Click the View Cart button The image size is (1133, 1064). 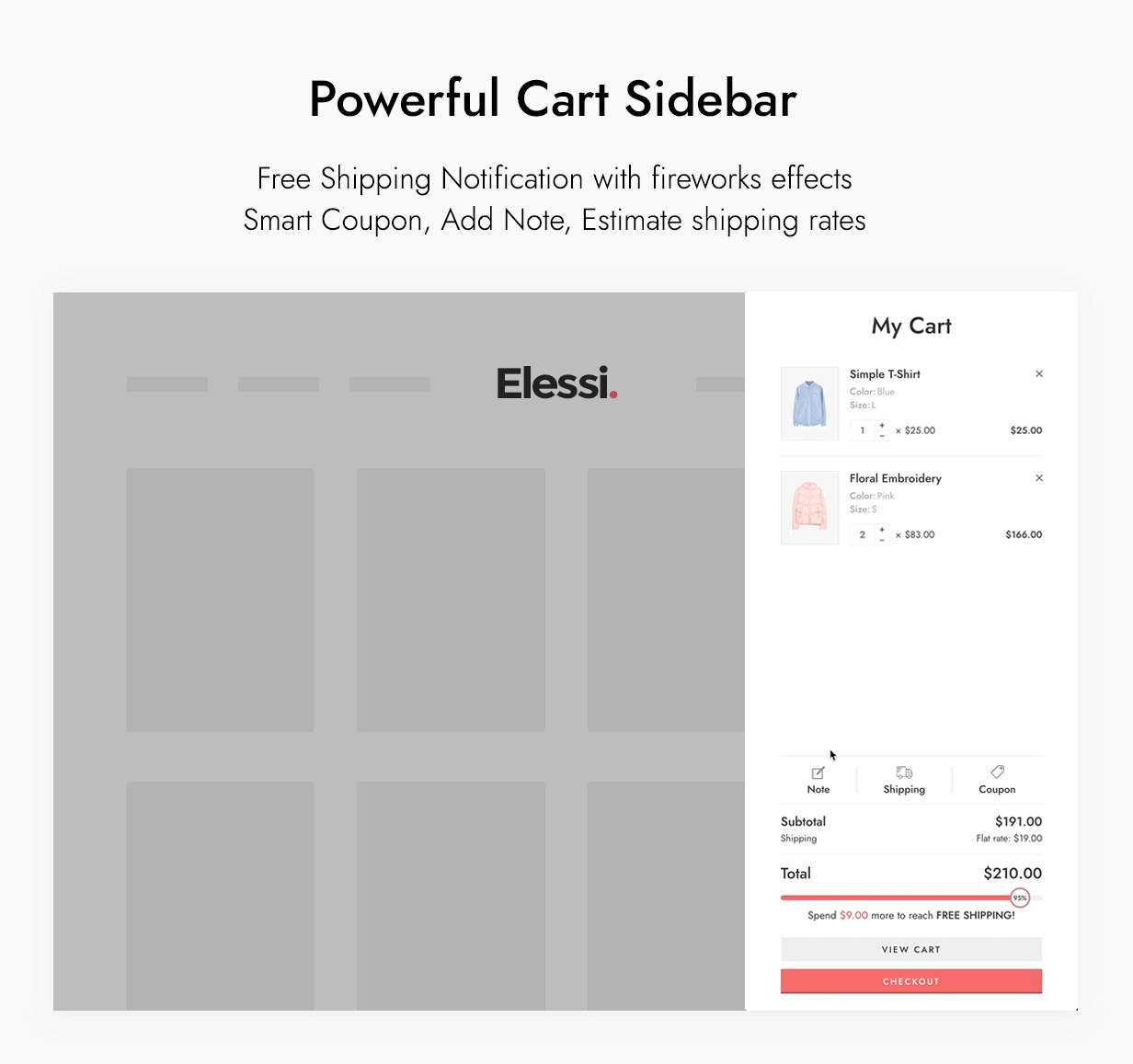[x=910, y=949]
